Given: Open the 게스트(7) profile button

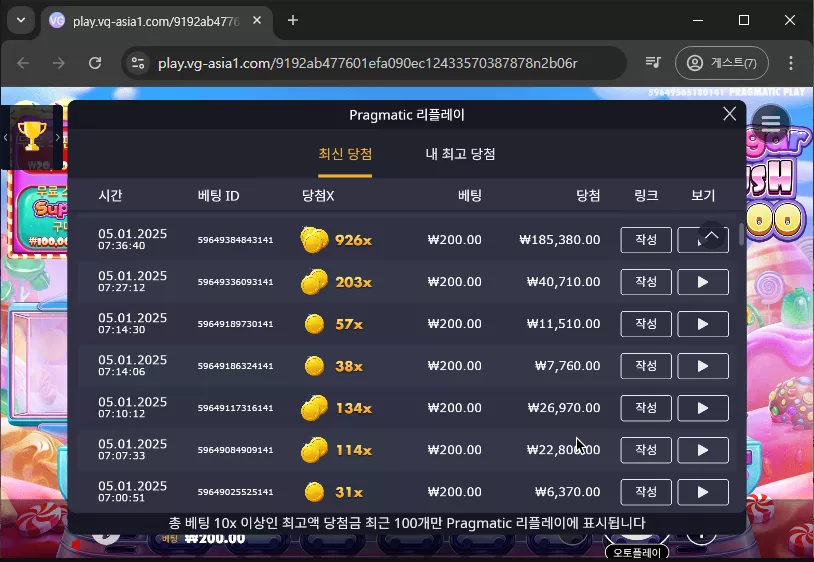Looking at the screenshot, I should point(722,63).
